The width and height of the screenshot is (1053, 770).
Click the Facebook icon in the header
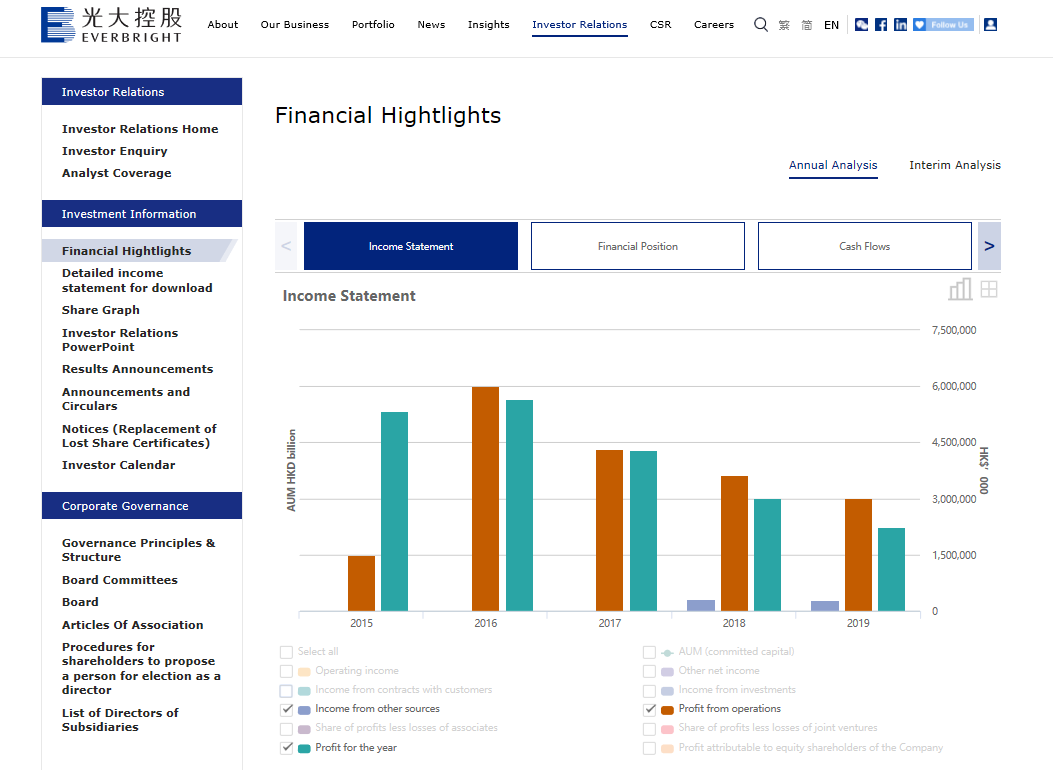tap(880, 24)
